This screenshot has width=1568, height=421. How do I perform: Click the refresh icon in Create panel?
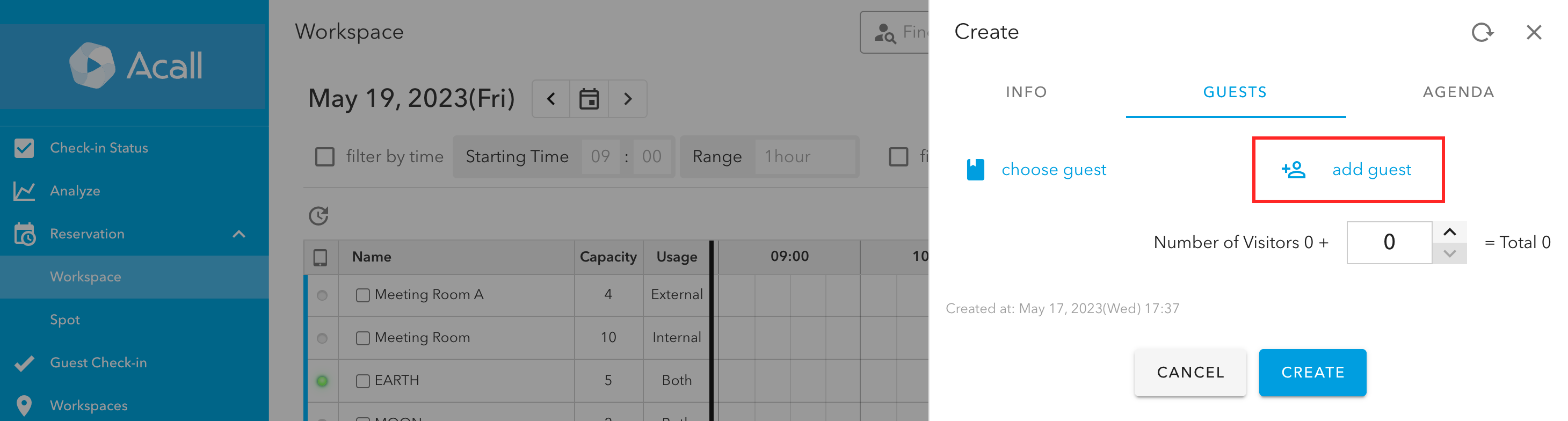[1482, 32]
